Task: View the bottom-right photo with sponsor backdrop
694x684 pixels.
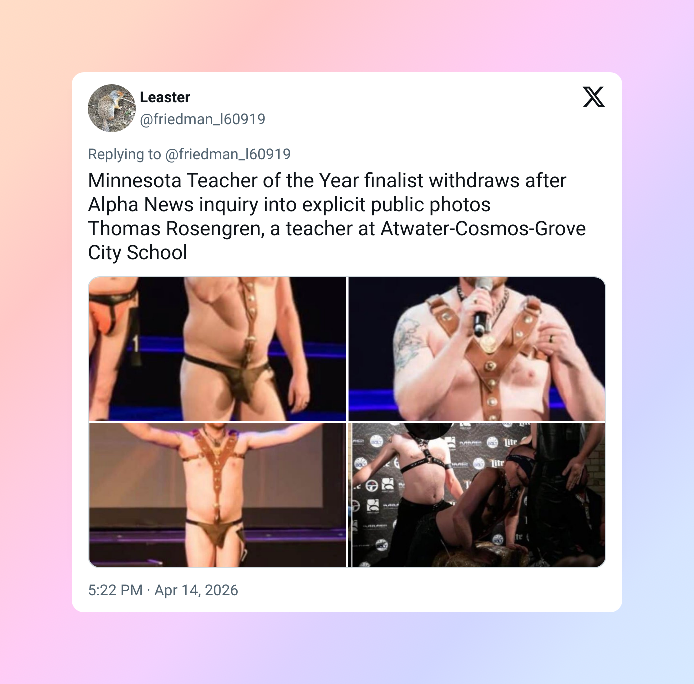Action: [x=477, y=495]
